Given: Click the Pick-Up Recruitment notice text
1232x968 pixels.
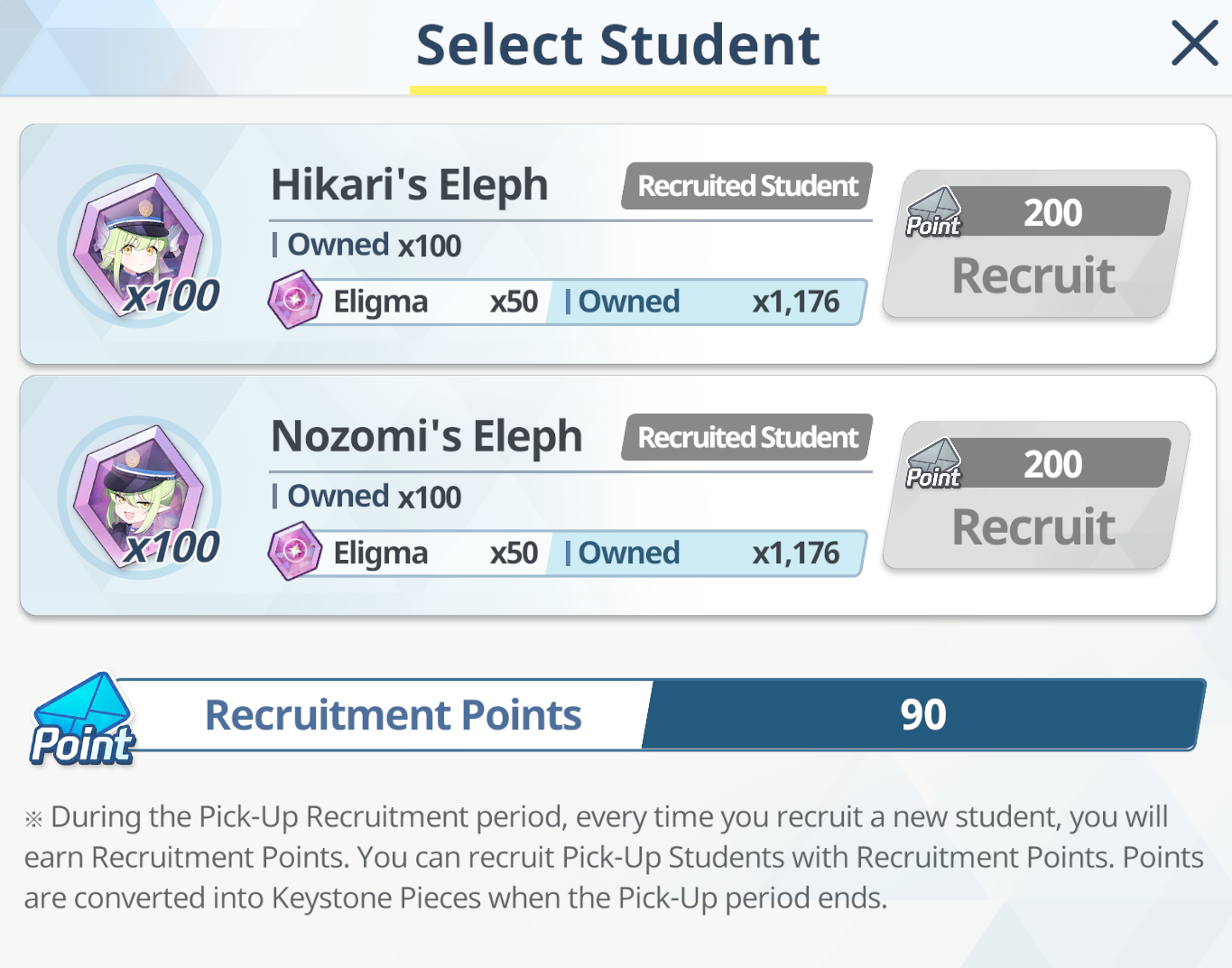Looking at the screenshot, I should point(614,857).
